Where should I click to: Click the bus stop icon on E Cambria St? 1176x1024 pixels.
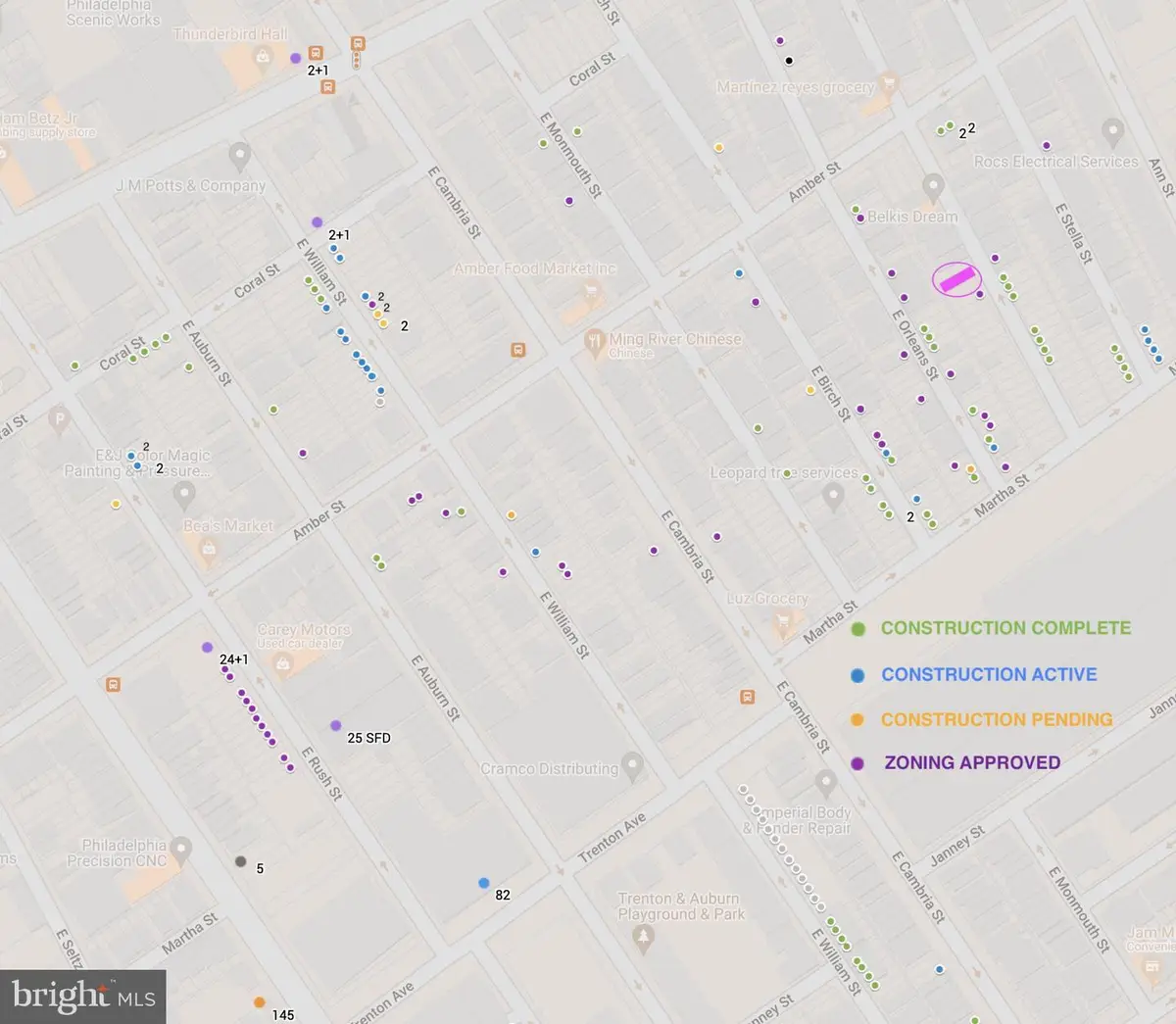click(x=747, y=697)
